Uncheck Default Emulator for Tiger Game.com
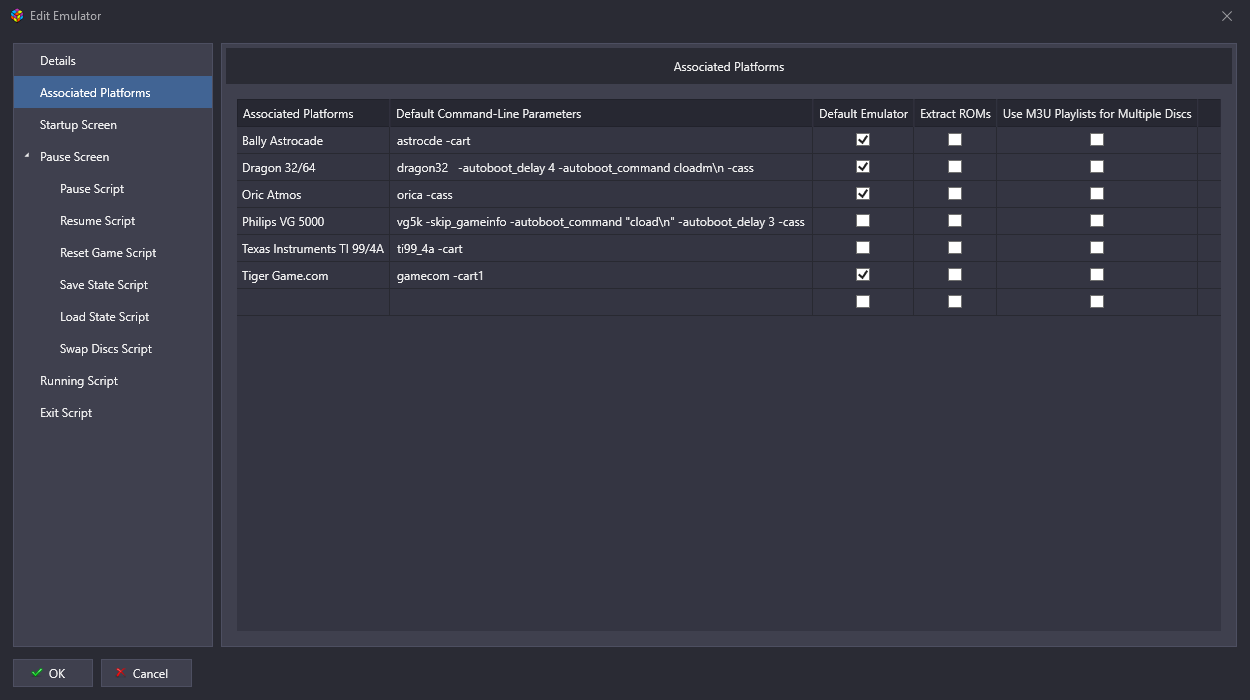The image size is (1250, 700). pos(863,275)
